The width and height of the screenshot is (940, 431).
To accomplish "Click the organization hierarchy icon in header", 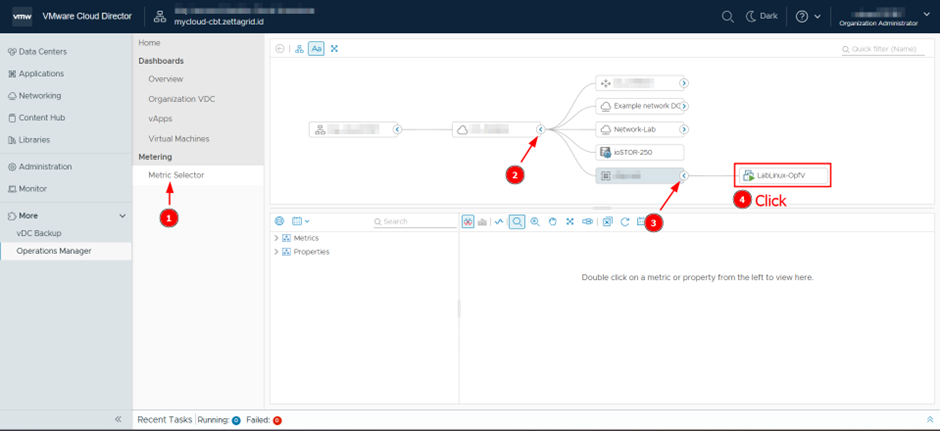I will pyautogui.click(x=160, y=16).
